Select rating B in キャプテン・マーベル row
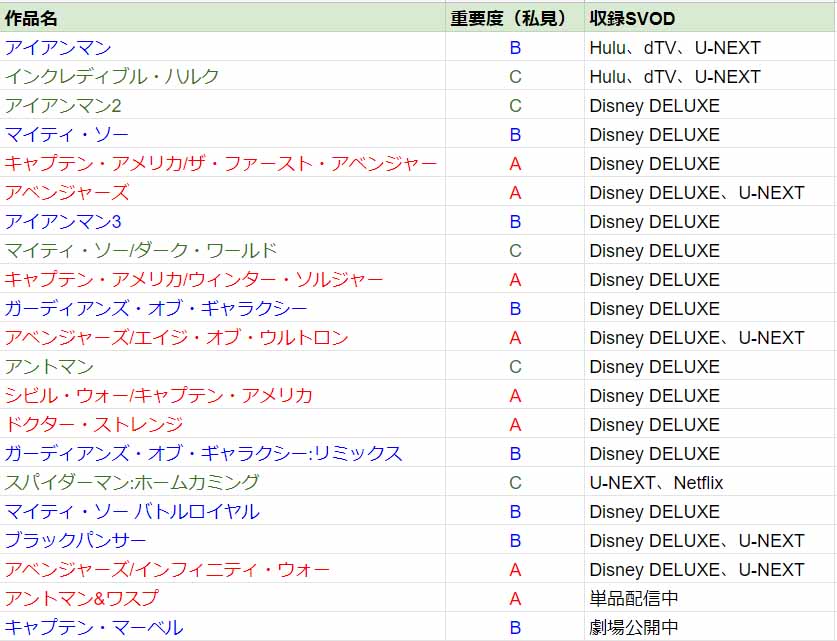 (x=515, y=627)
